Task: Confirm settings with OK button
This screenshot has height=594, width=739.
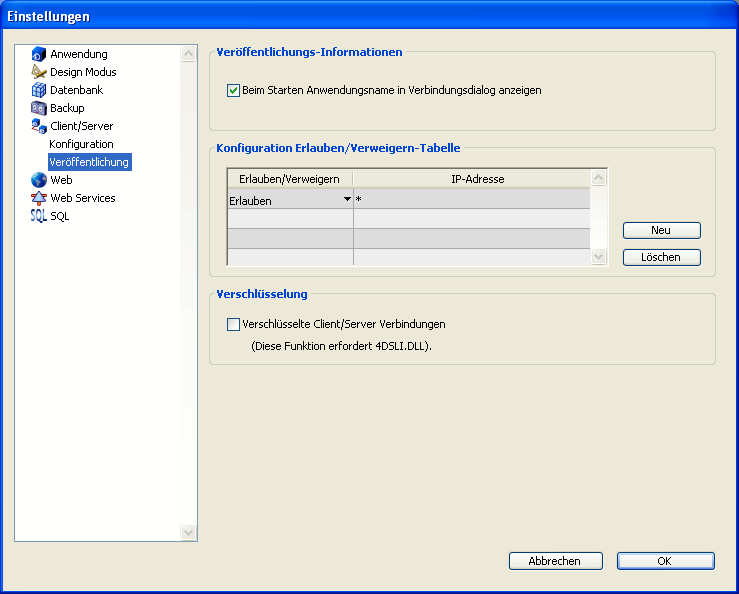Action: coord(665,561)
